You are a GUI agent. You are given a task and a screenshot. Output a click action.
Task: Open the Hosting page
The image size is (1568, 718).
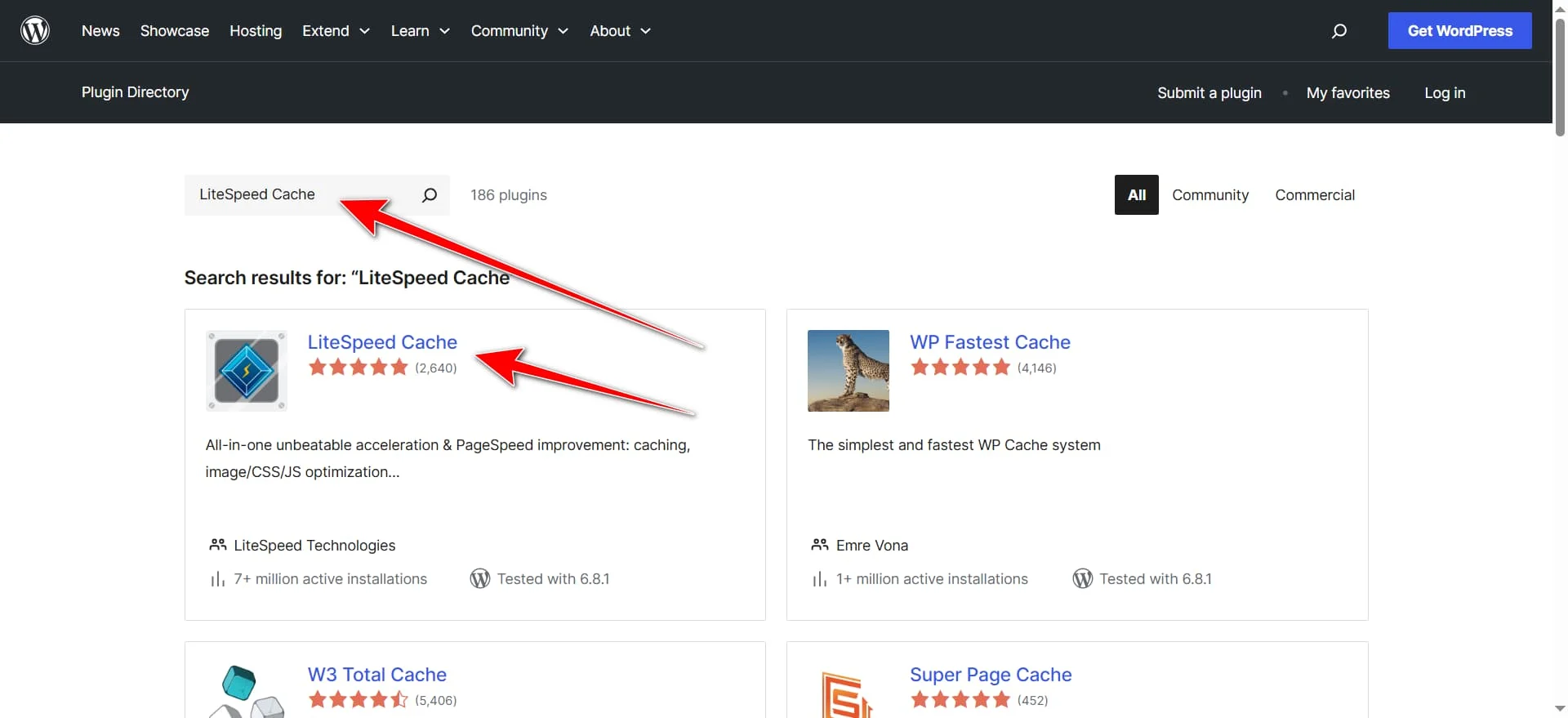pos(256,31)
